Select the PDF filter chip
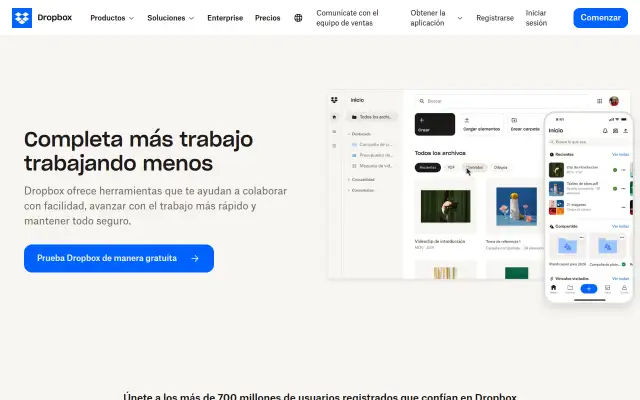The width and height of the screenshot is (640, 400). (451, 167)
